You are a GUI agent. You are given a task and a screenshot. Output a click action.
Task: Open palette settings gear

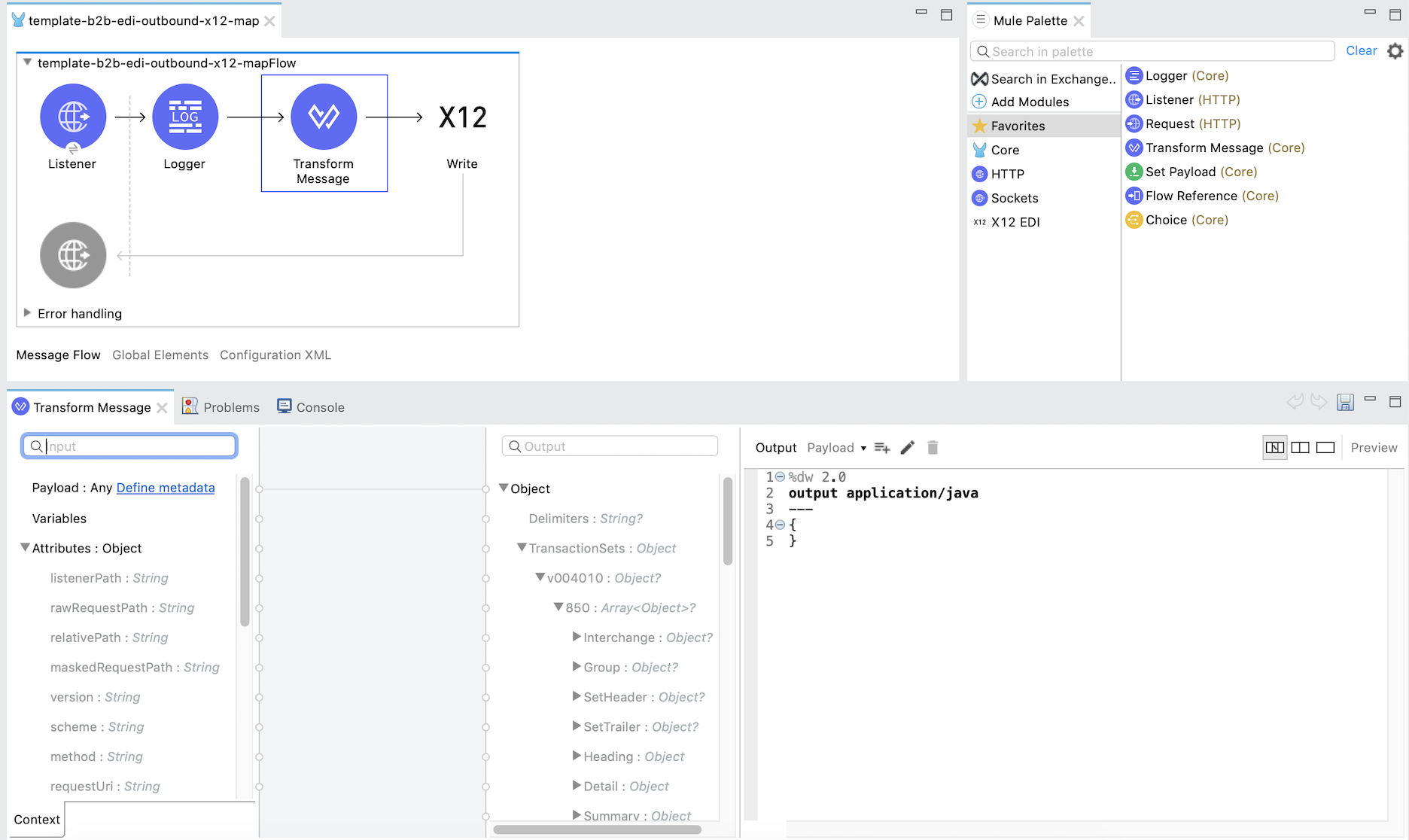click(x=1395, y=51)
